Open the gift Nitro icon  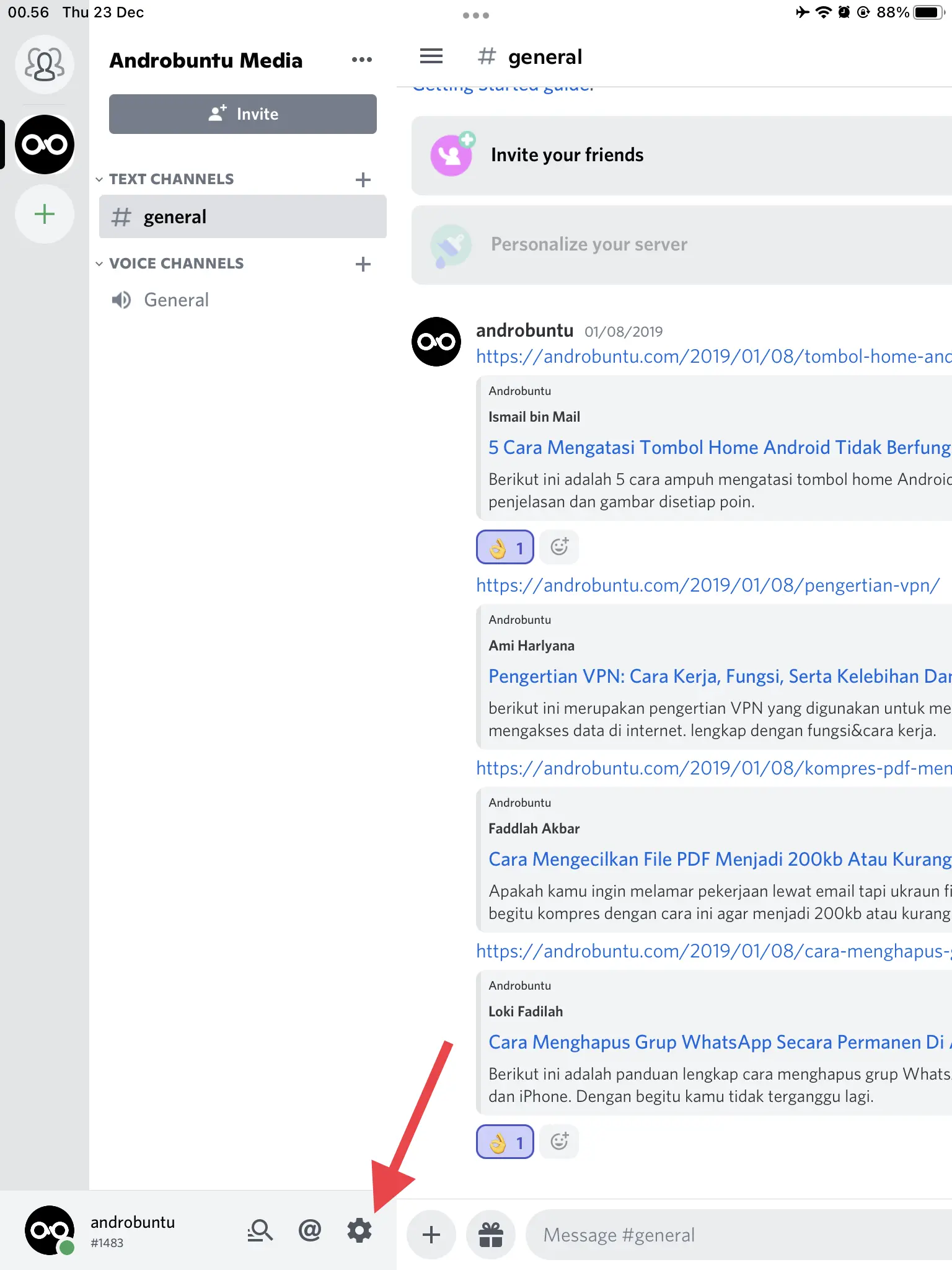(x=491, y=1235)
